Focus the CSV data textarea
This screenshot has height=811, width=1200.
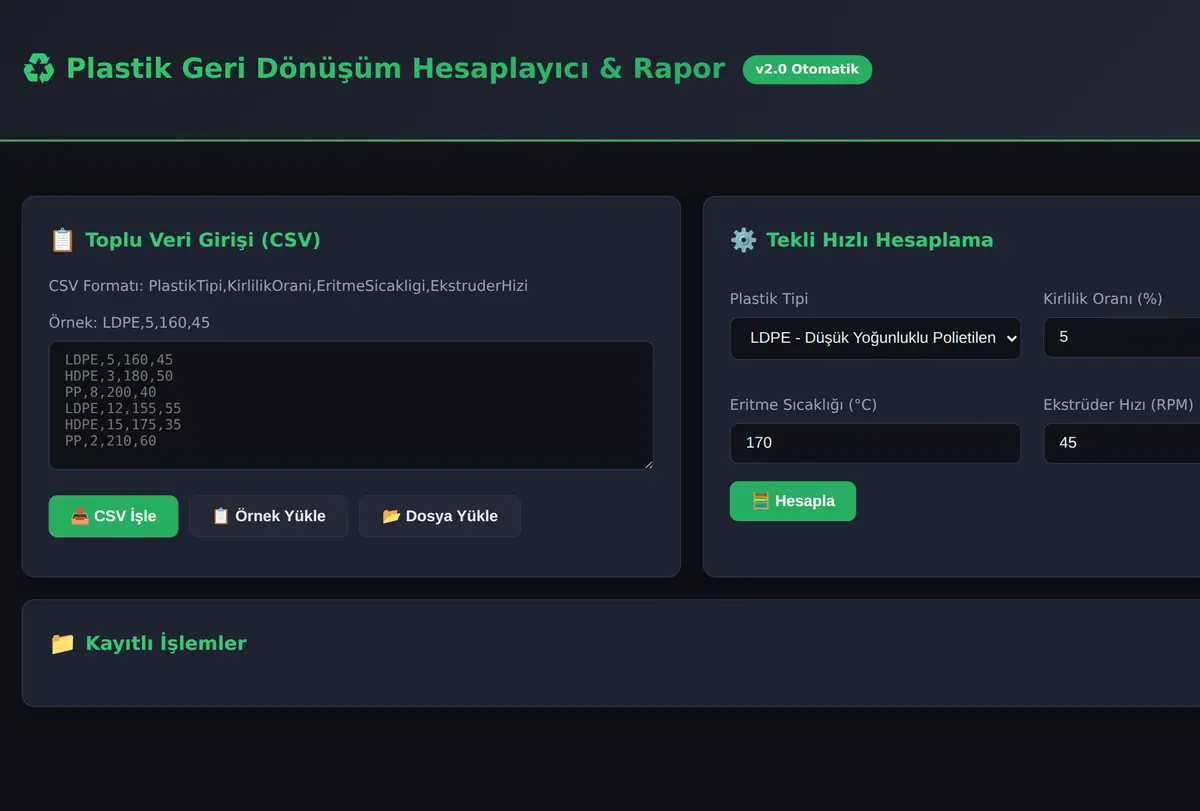tap(351, 405)
